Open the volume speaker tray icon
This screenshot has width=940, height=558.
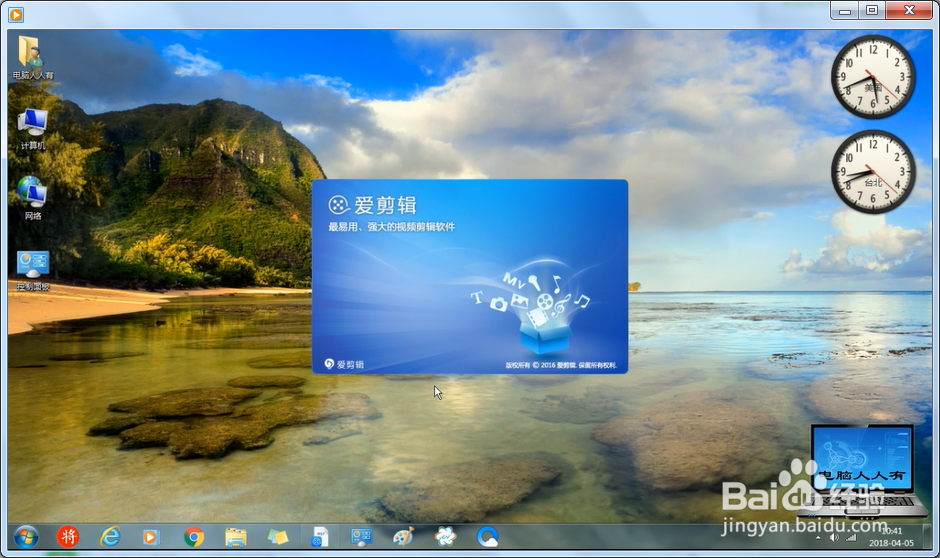[834, 537]
